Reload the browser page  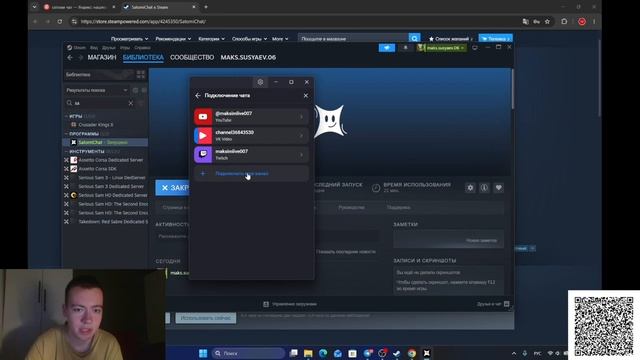(x=60, y=22)
